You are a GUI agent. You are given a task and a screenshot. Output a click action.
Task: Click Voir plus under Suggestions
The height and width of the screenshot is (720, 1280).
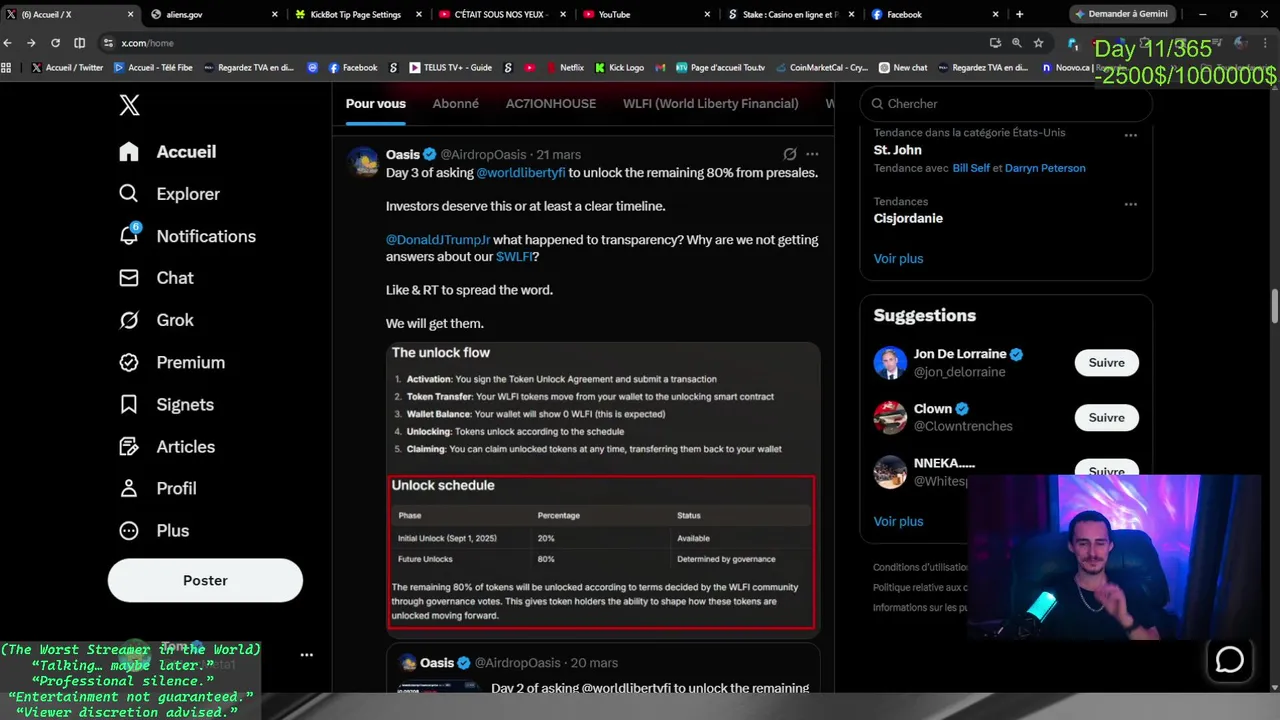click(898, 521)
